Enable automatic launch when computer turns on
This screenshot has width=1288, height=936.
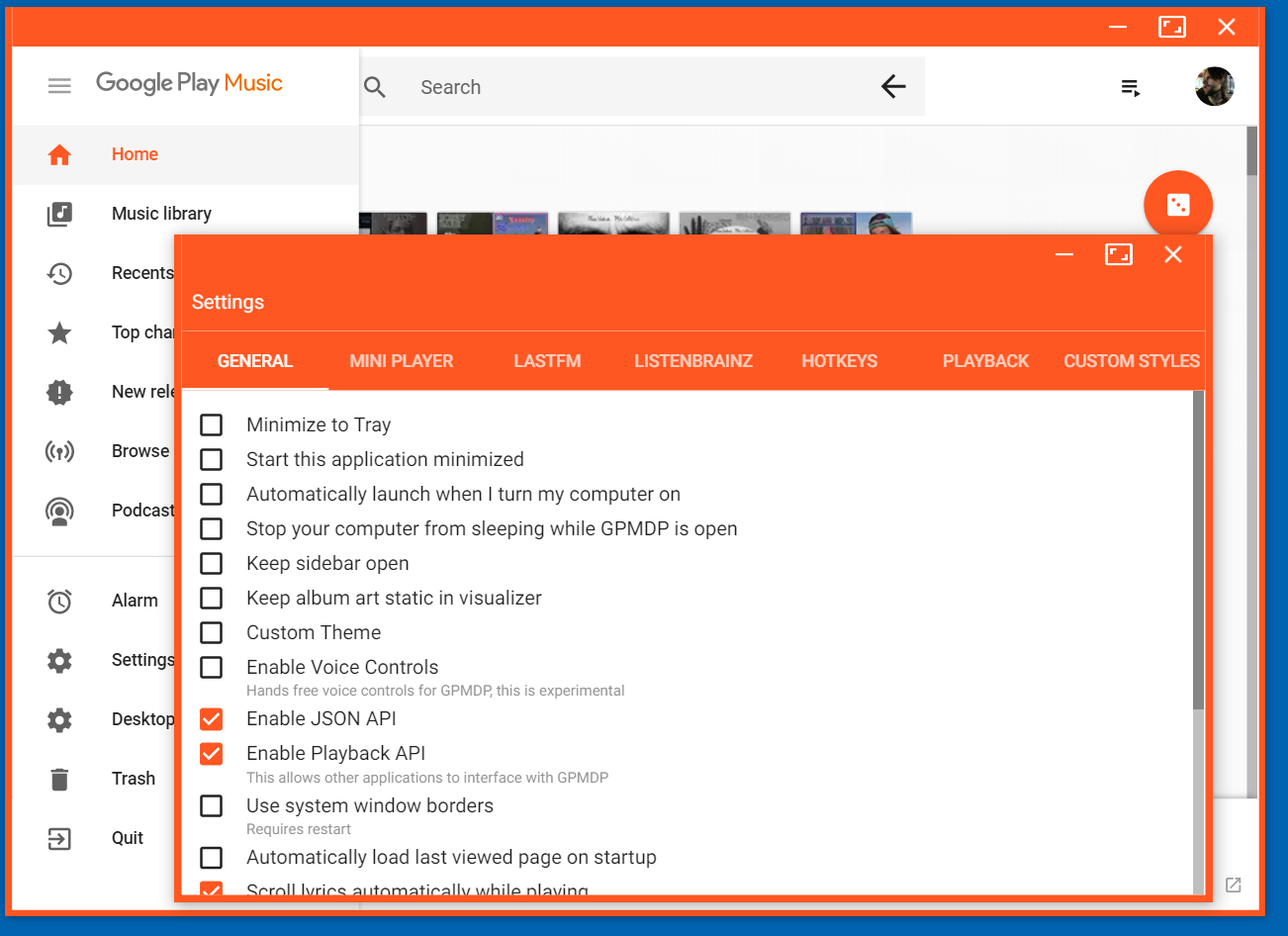(212, 494)
